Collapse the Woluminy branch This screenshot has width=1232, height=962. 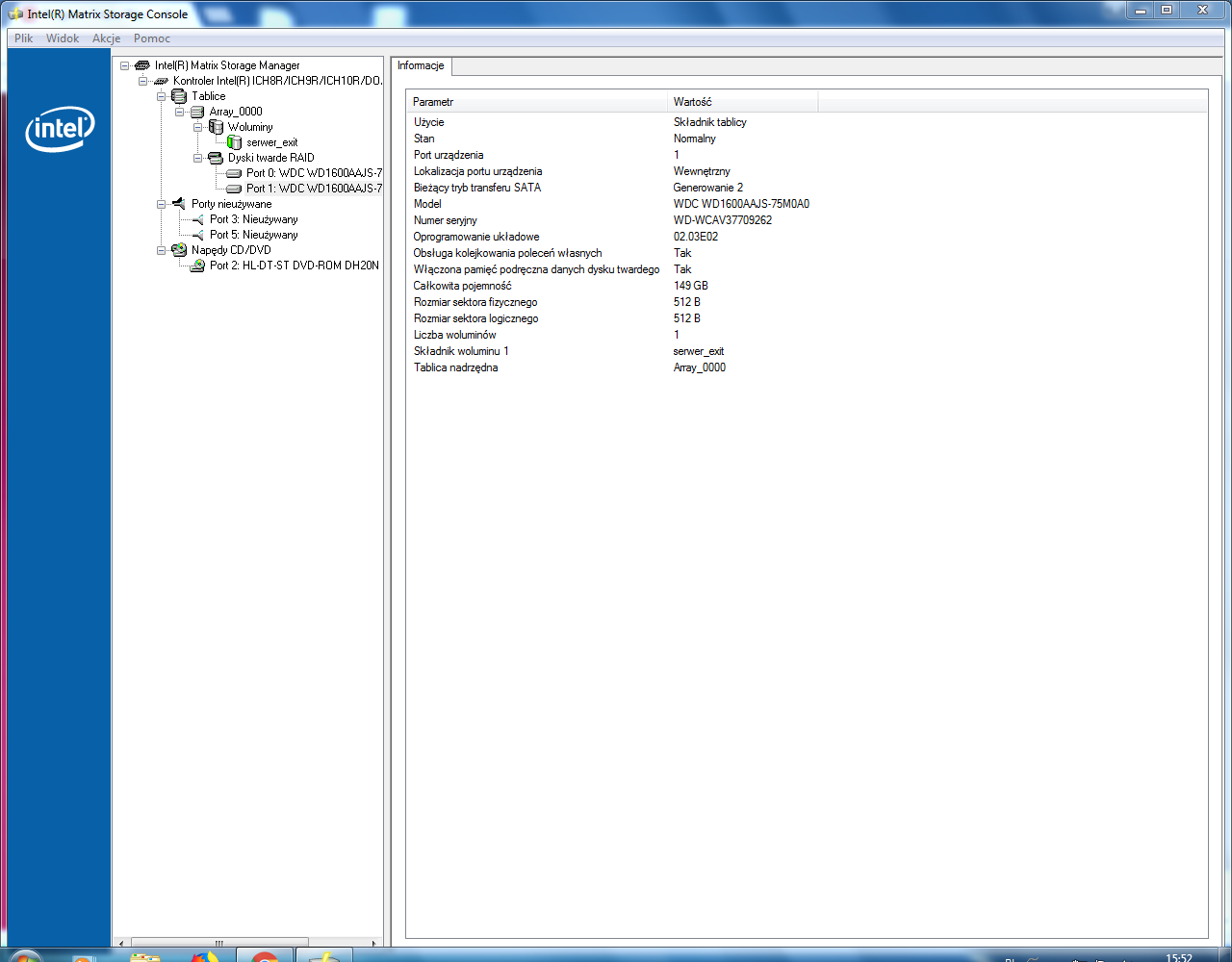197,127
